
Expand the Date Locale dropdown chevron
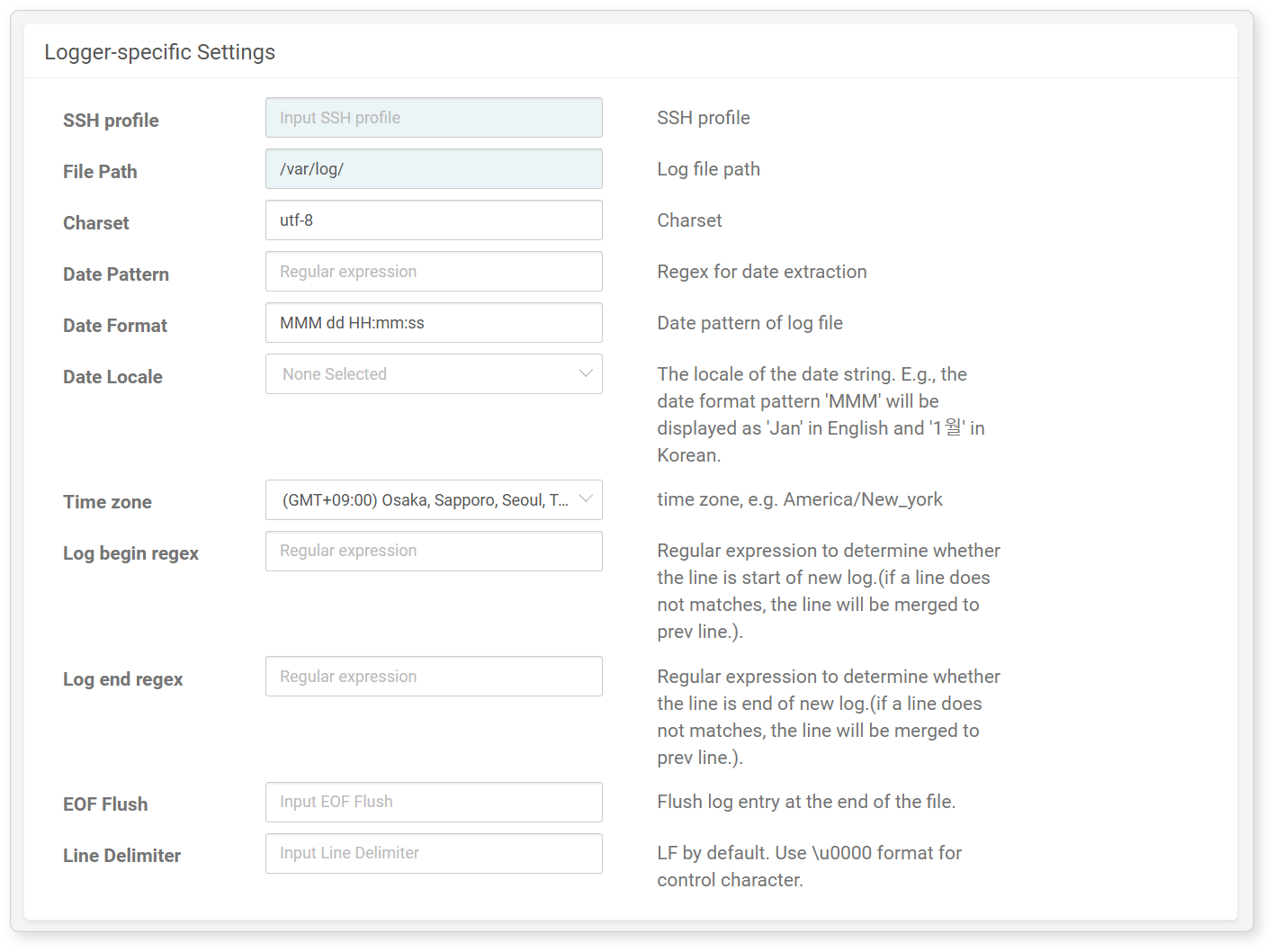(586, 374)
